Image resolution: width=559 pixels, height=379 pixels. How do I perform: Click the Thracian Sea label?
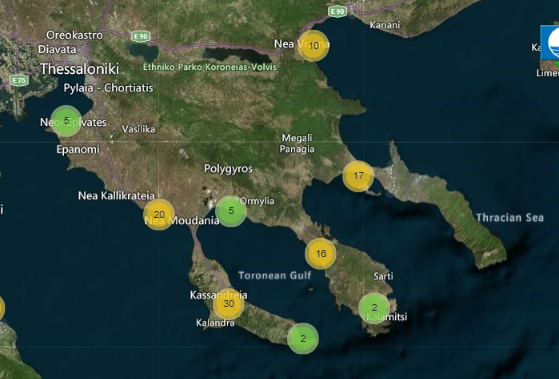point(510,218)
